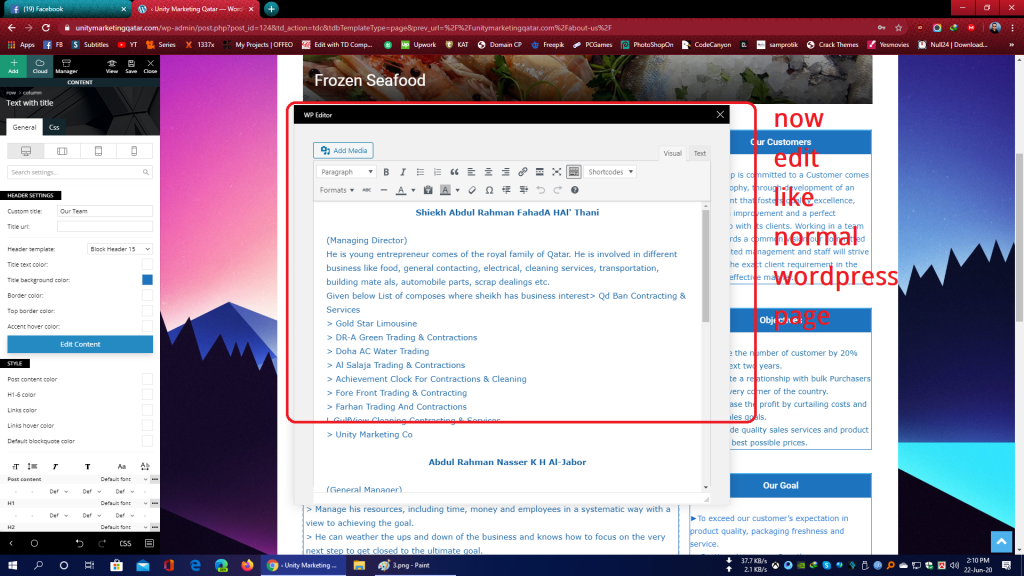Open Post content font dropdown
Viewport: 1024px width, 576px height.
pos(123,479)
